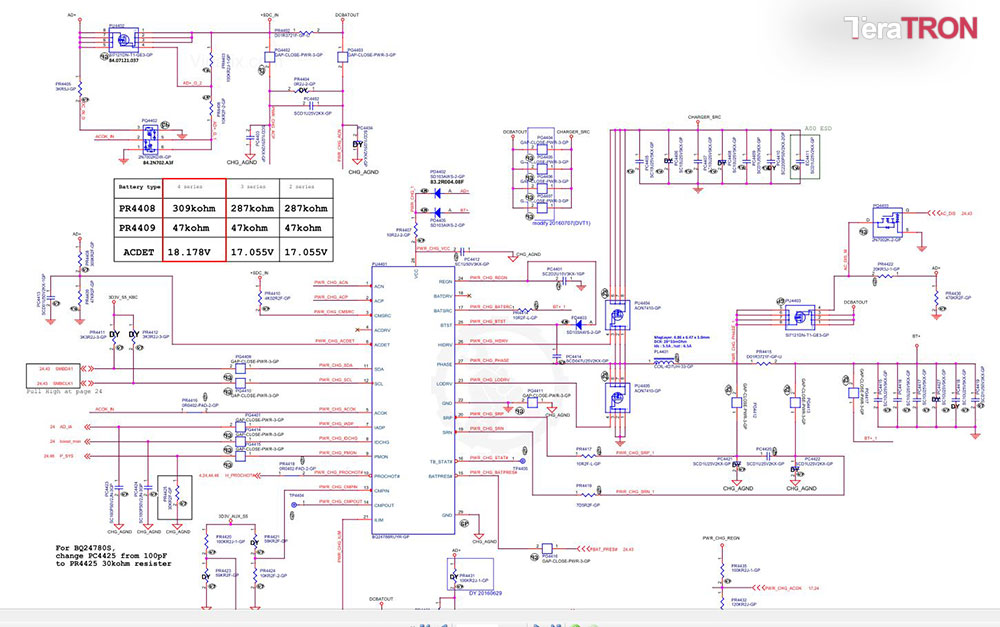Click the PR4409 row label in the table
1000x627 pixels.
137,228
